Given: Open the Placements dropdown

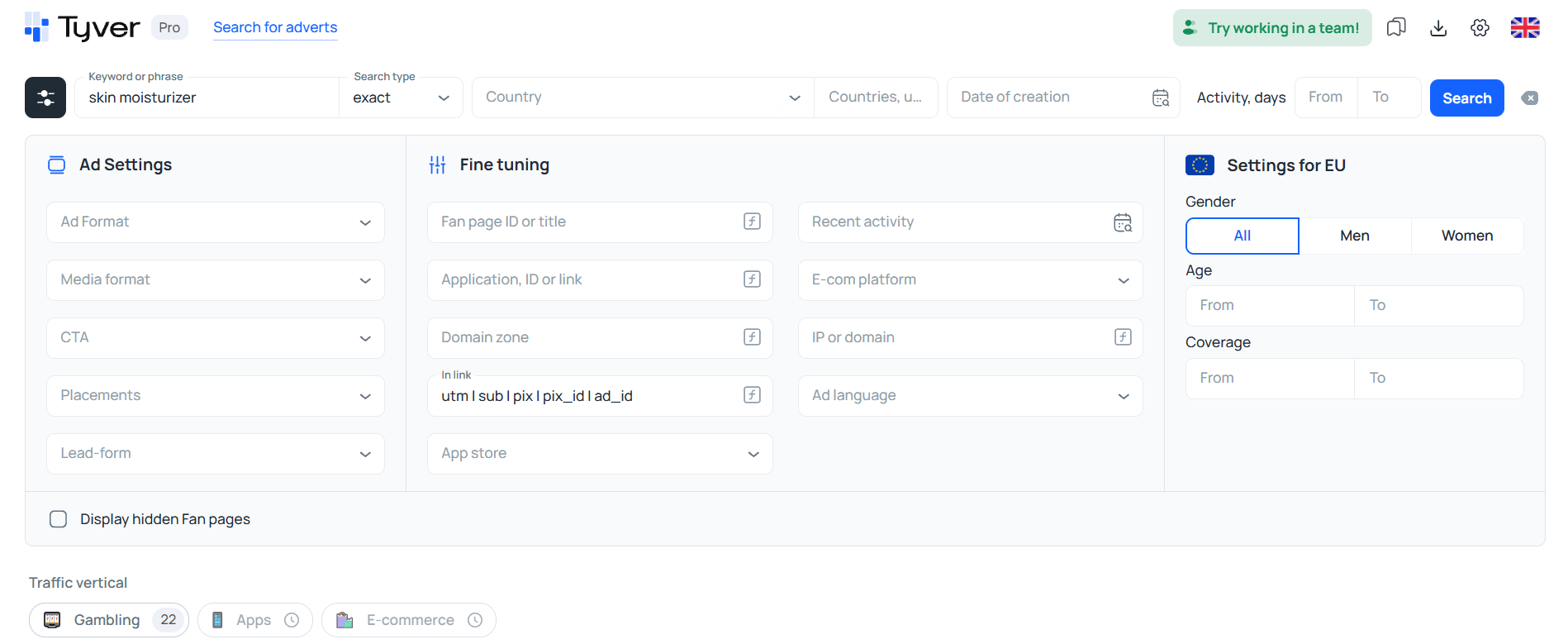Looking at the screenshot, I should 216,396.
